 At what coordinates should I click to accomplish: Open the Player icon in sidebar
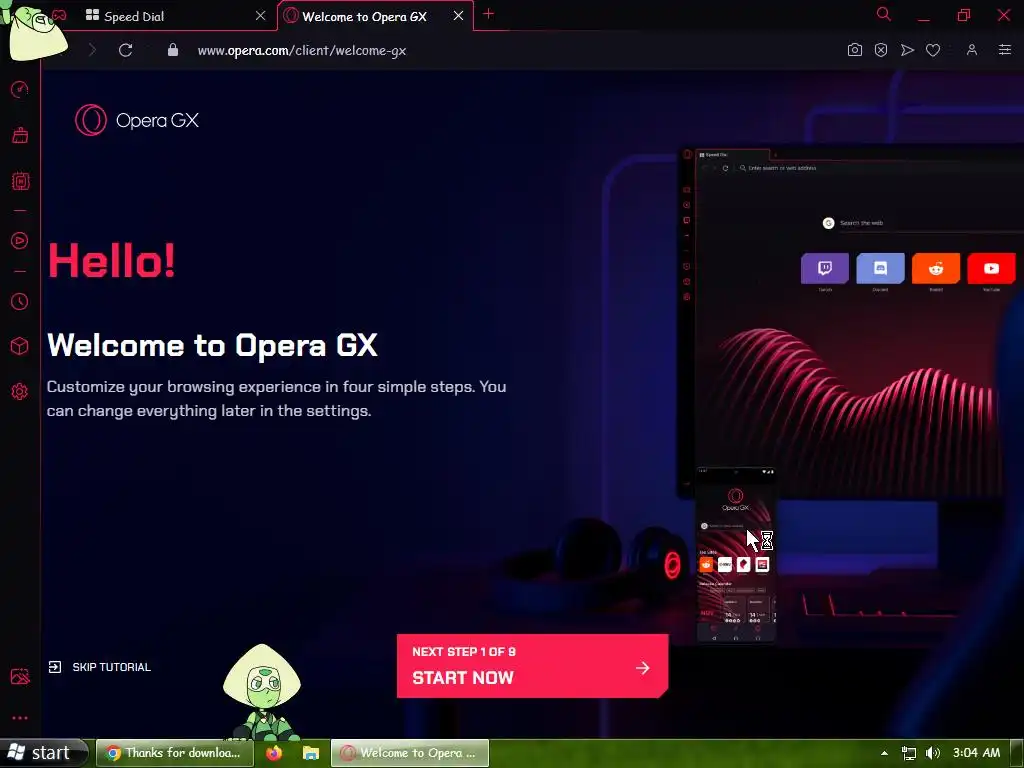pos(20,240)
